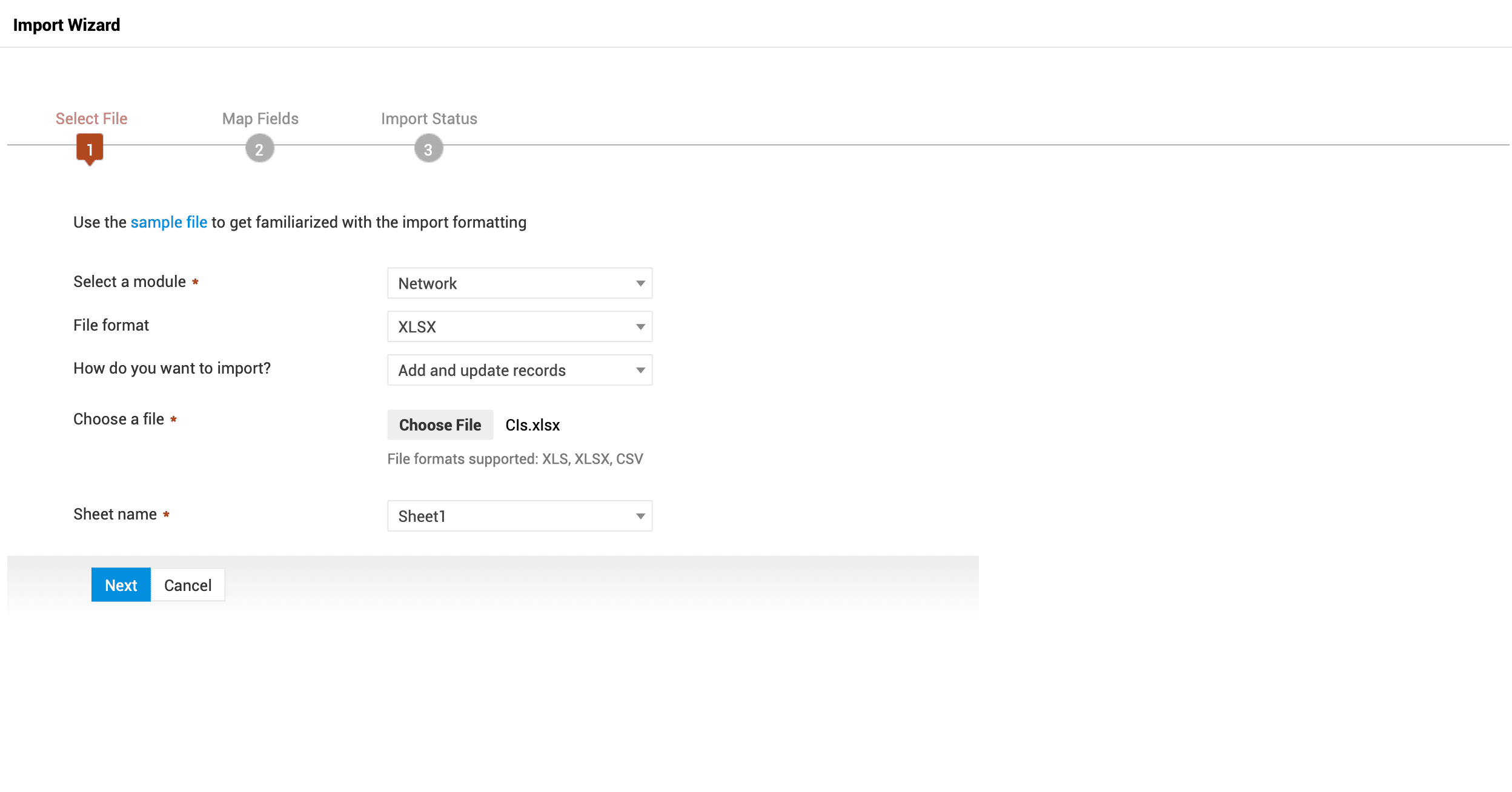Expand the Sheet1 sheet name dropdown arrow

tap(640, 516)
